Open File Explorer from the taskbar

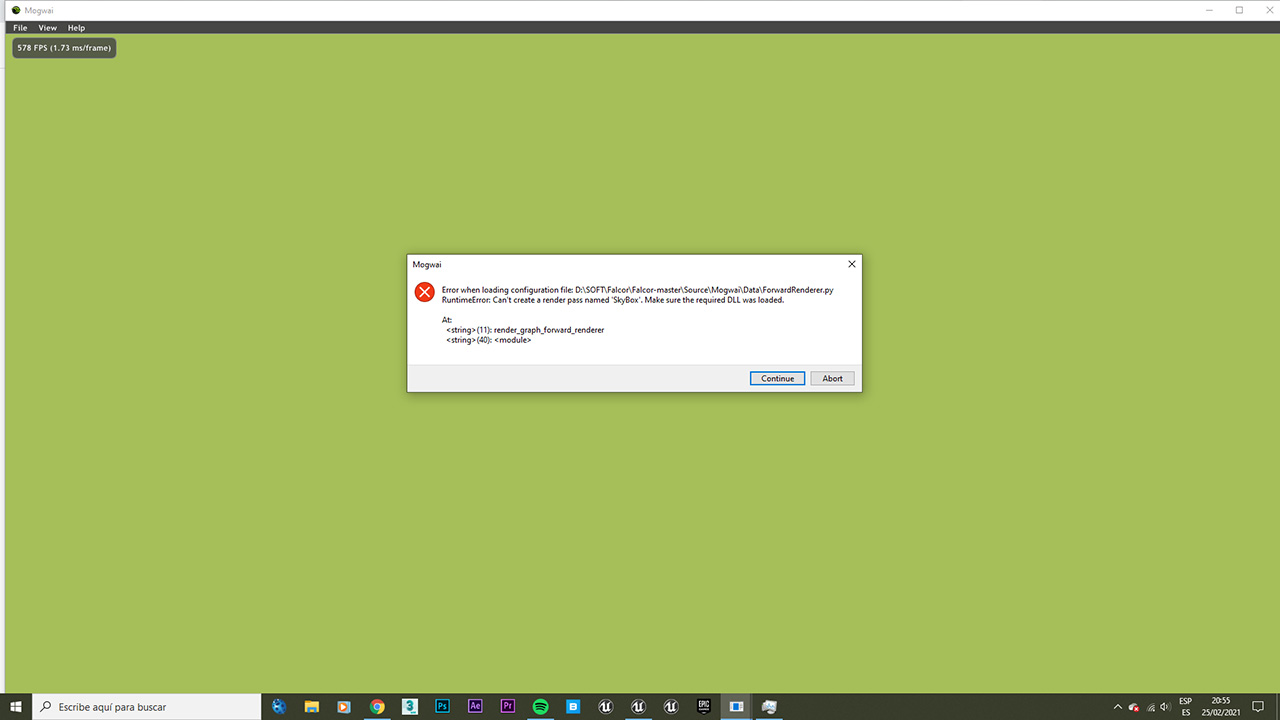(x=312, y=706)
